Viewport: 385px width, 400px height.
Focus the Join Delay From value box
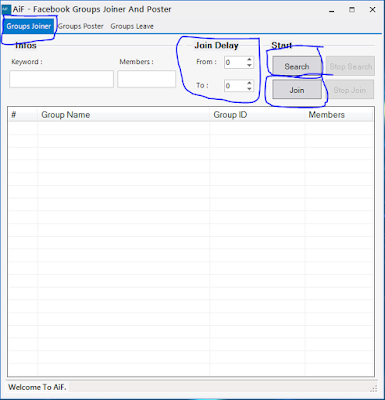pyautogui.click(x=235, y=62)
